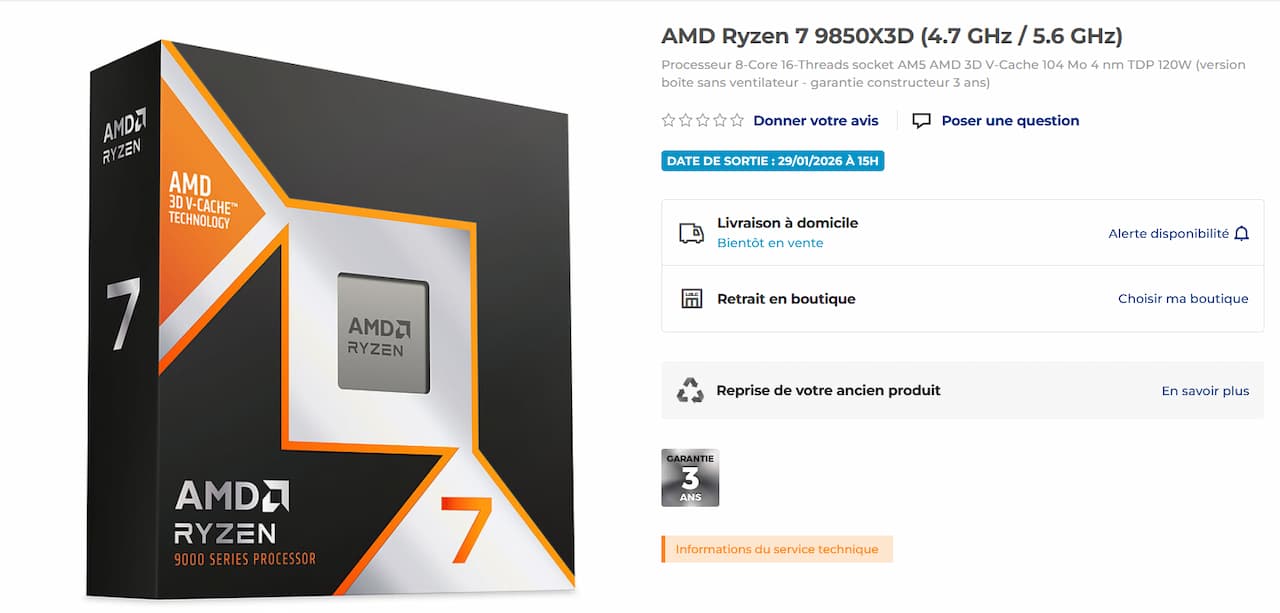This screenshot has height=613, width=1280.
Task: Click 'En savoir plus' link
Action: [1205, 391]
